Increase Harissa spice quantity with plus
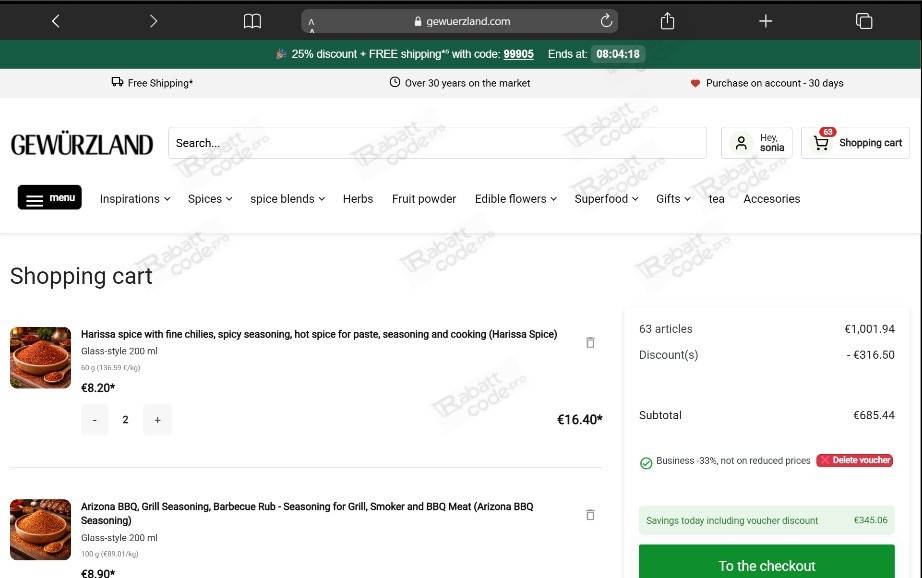 (x=158, y=420)
